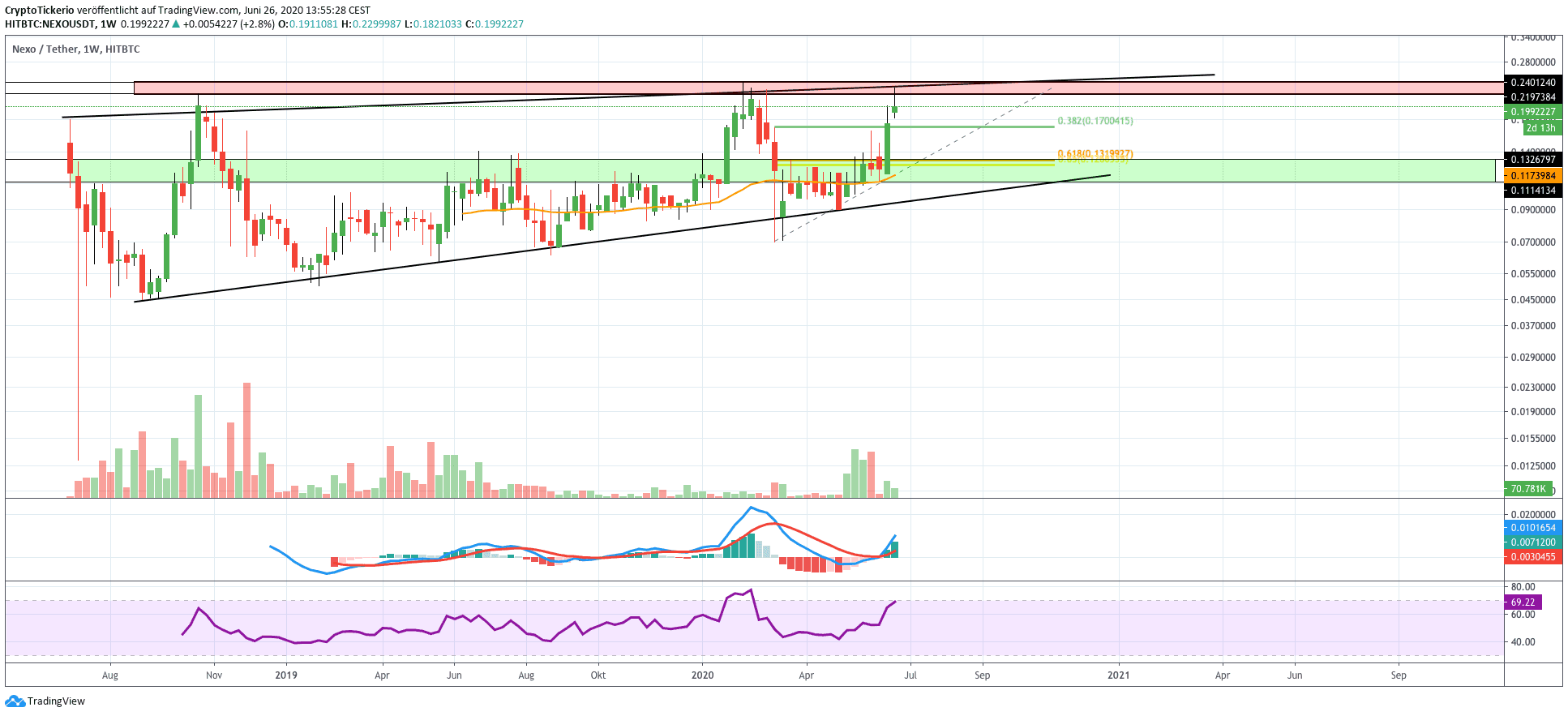Click the 0.0290000 price axis label
Screen dimensions: 1568x716
click(x=1533, y=358)
